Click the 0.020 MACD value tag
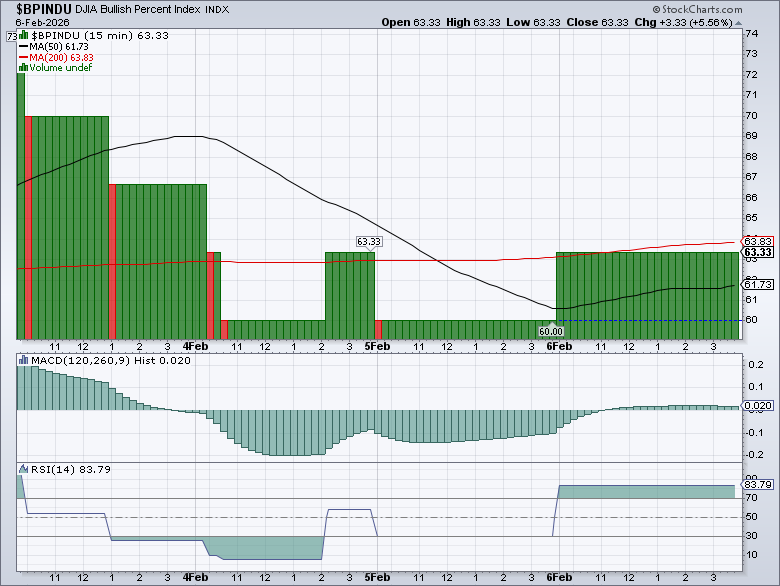780x586 pixels. click(757, 405)
